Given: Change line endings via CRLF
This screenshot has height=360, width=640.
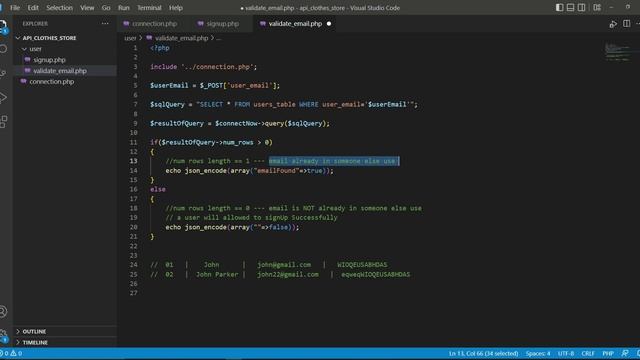Looking at the screenshot, I should 588,353.
